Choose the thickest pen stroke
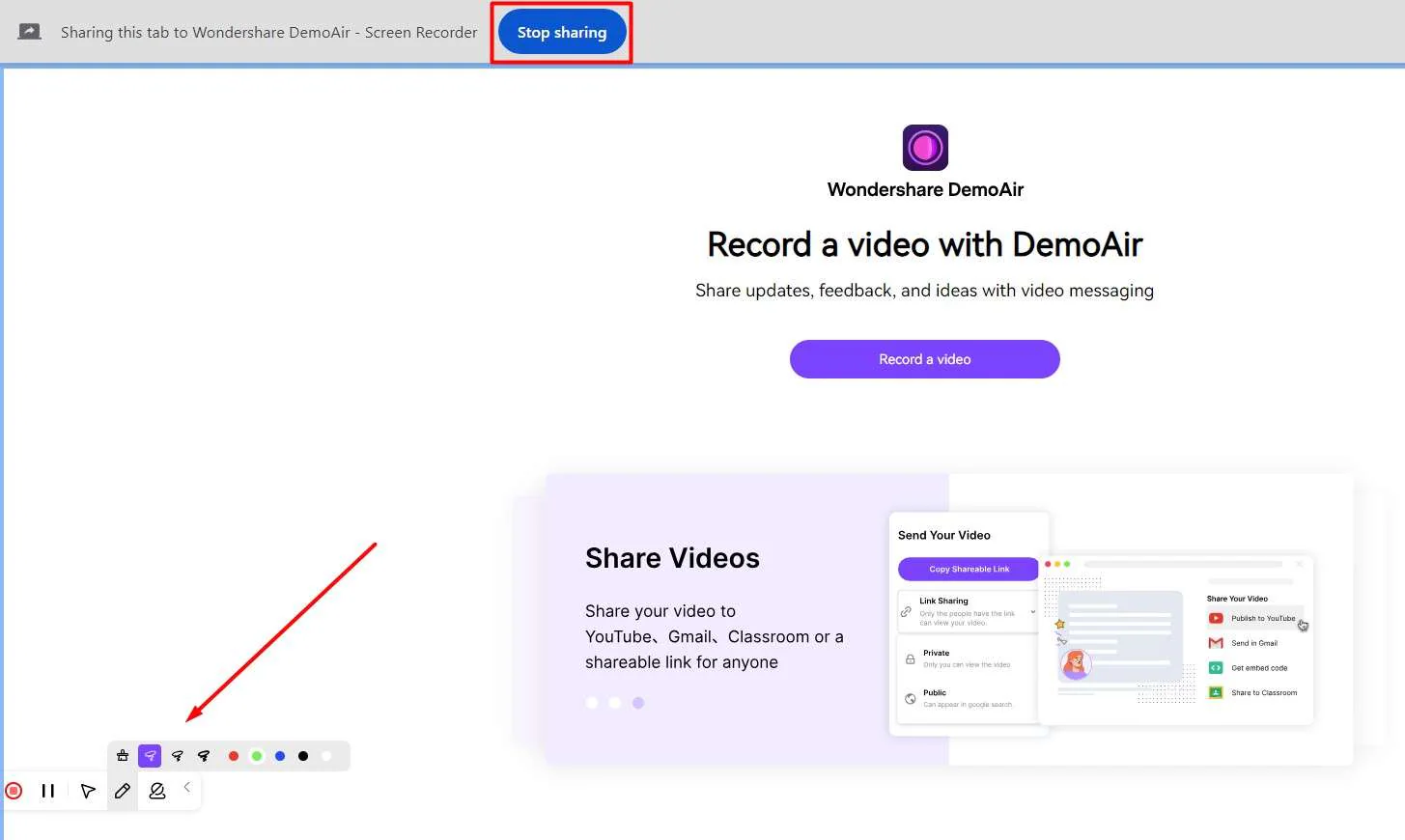 point(204,756)
